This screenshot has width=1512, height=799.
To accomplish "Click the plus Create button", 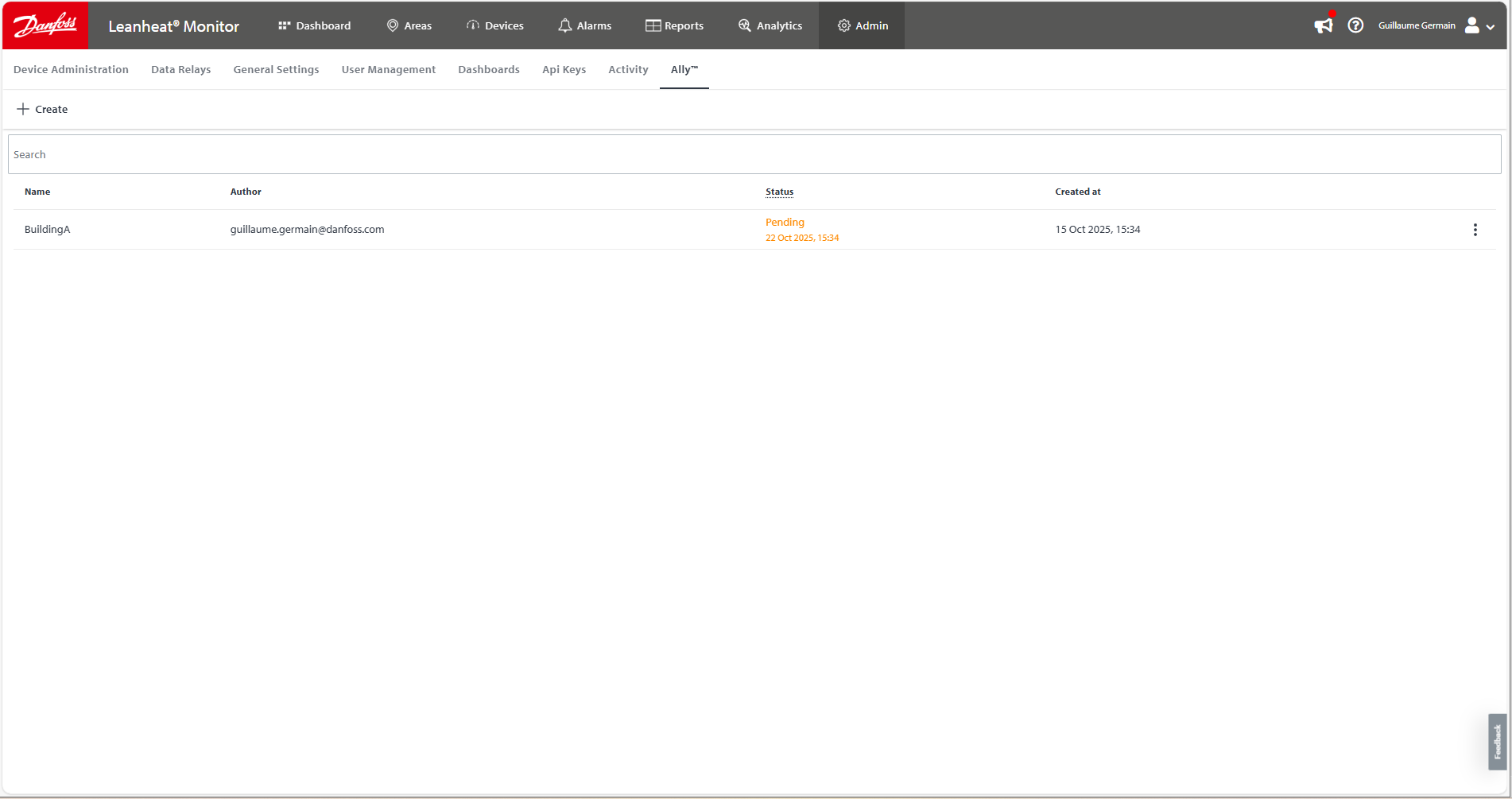I will click(x=43, y=109).
